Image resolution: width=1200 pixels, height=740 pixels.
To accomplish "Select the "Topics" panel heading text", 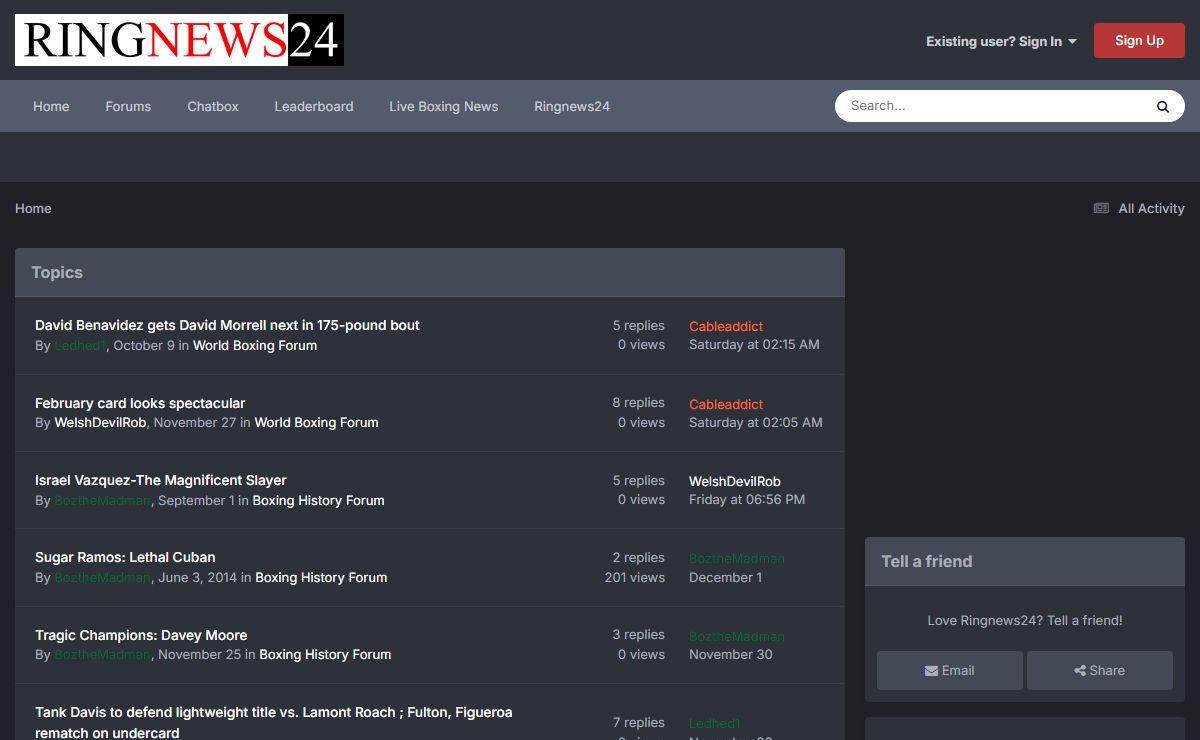I will click(57, 272).
